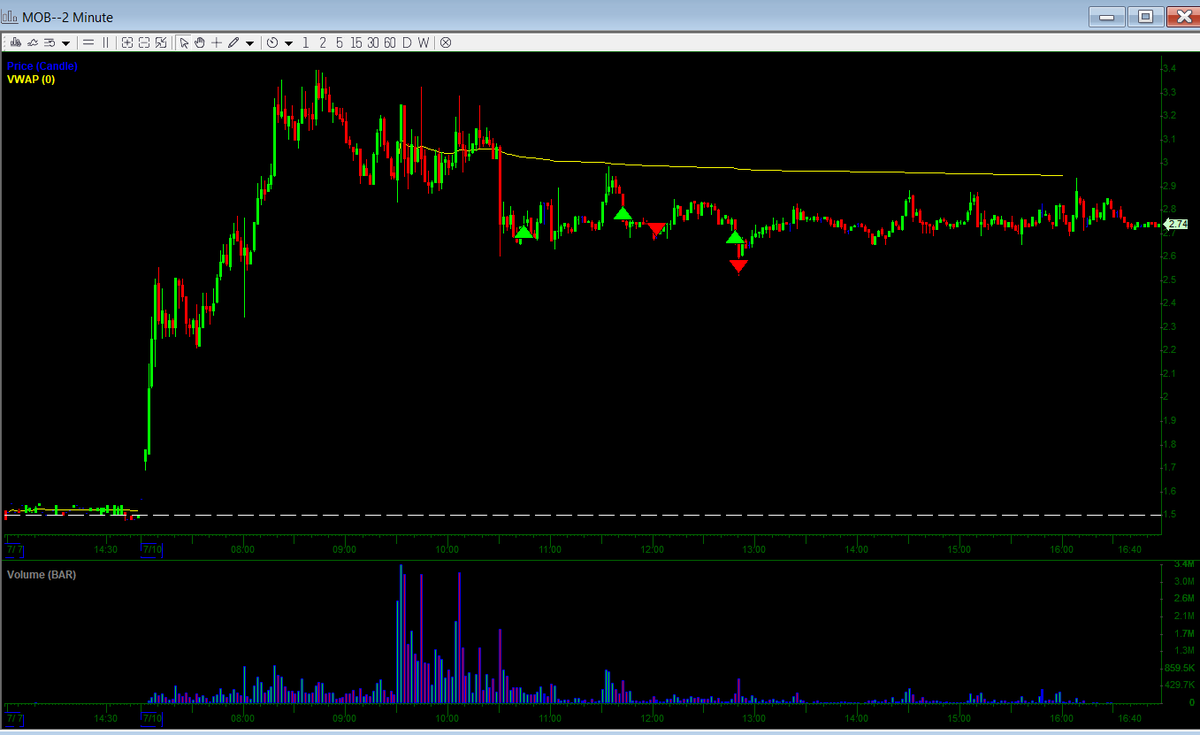The width and height of the screenshot is (1200, 735).
Task: Click the 429.7K volume axis label
Action: (1180, 685)
